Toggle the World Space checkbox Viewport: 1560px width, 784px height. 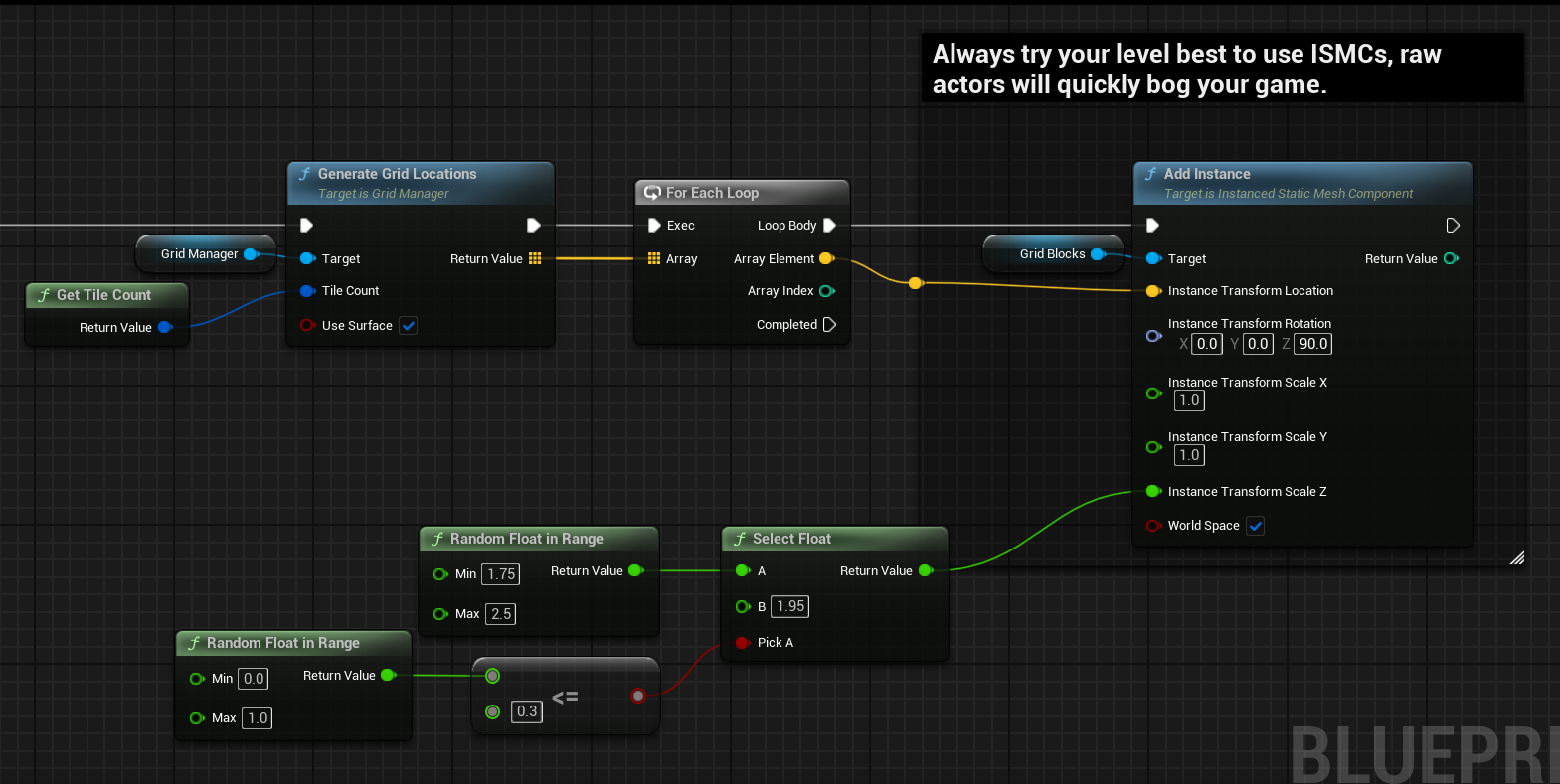(x=1256, y=526)
